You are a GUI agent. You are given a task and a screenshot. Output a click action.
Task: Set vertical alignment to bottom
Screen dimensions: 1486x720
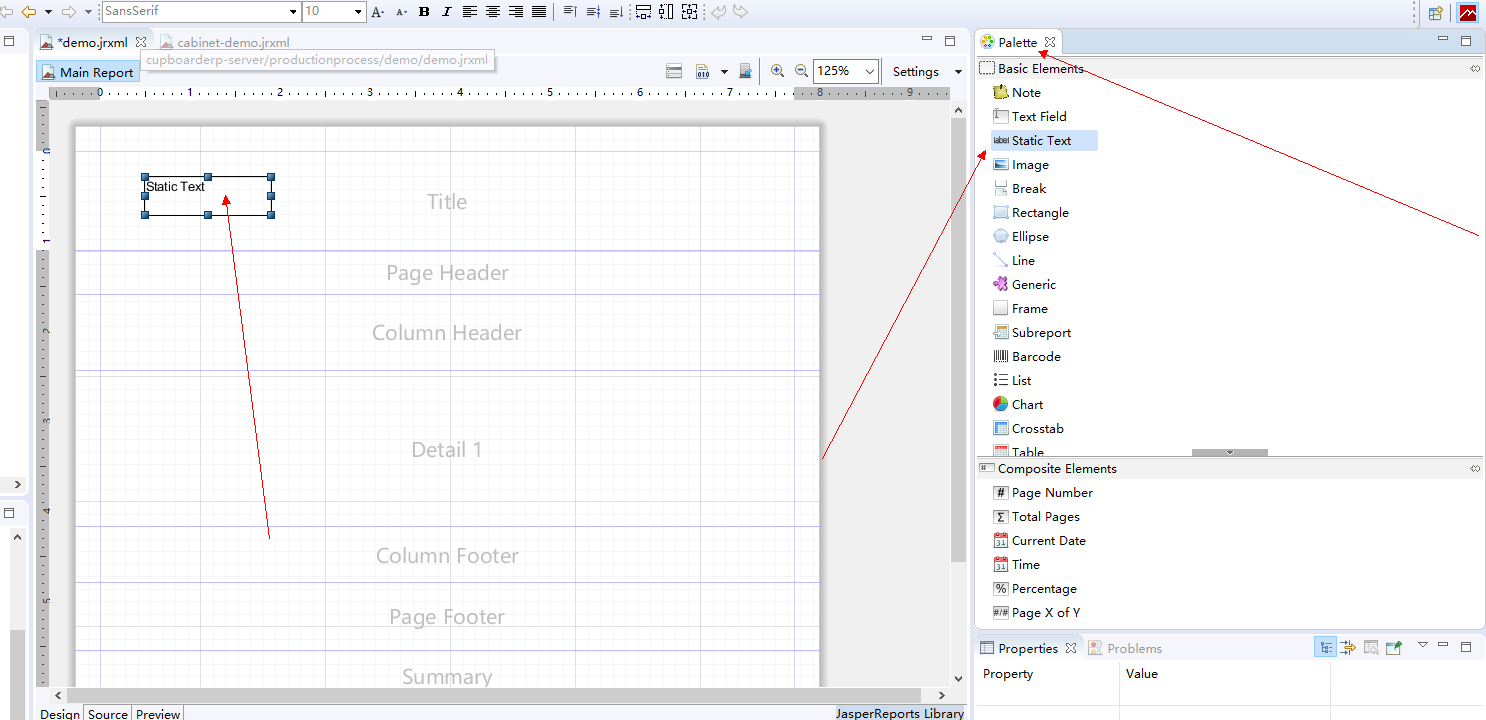pos(615,12)
